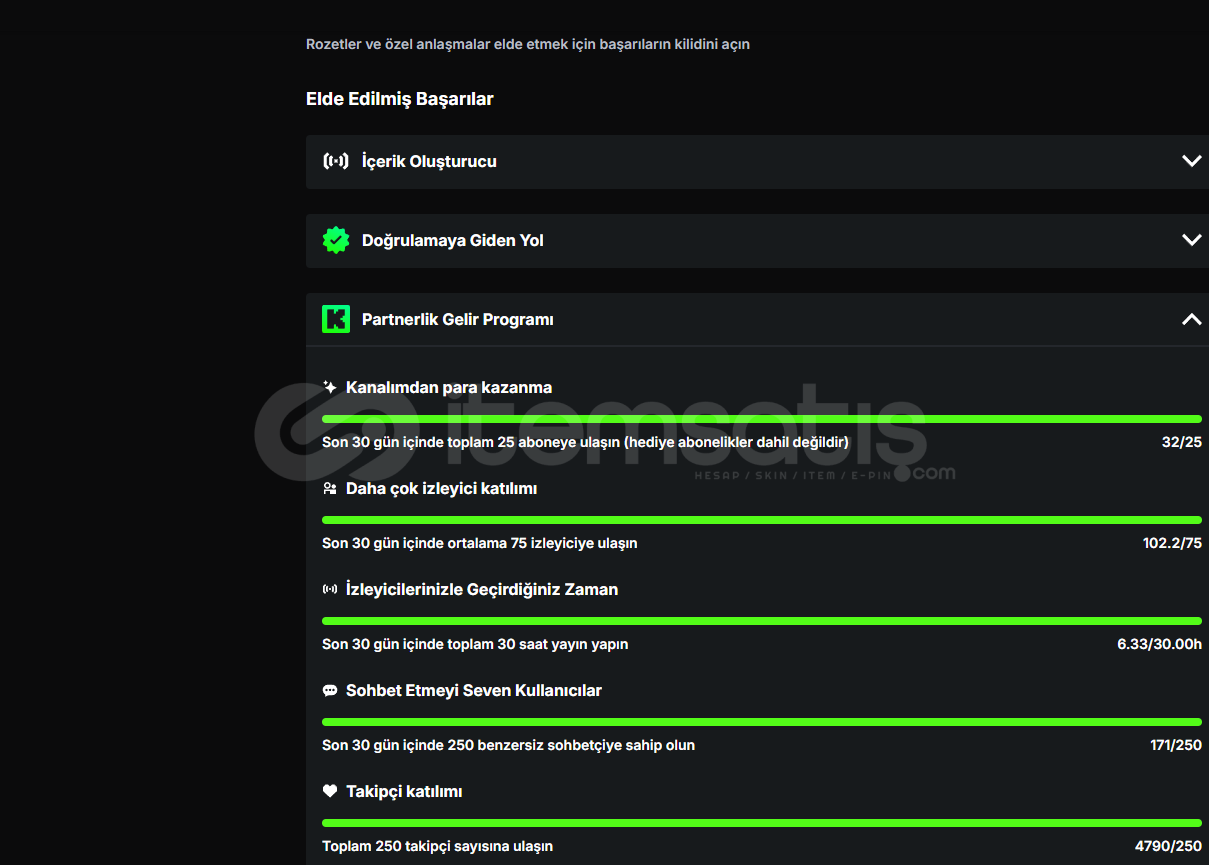
Task: Collapse the Partnerlik Gelir Programı chevron
Action: click(x=1191, y=319)
